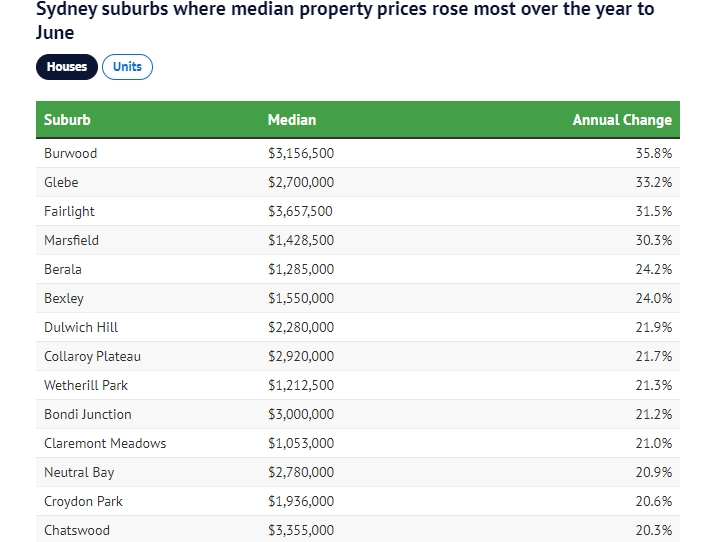Click the Marsfield suburb cell
The image size is (709, 542).
[x=72, y=240]
